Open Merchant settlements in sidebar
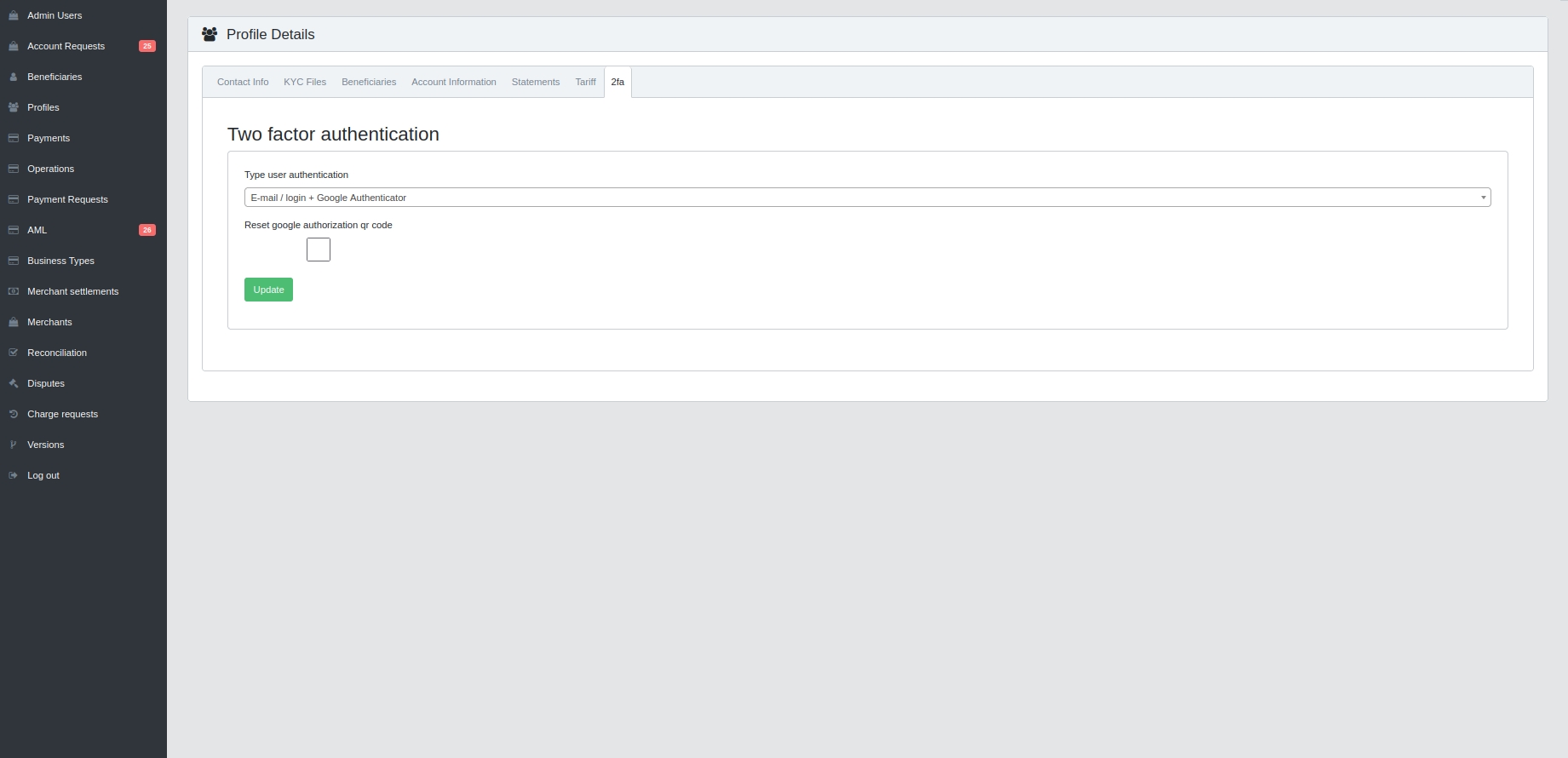The height and width of the screenshot is (758, 1568). [x=72, y=291]
